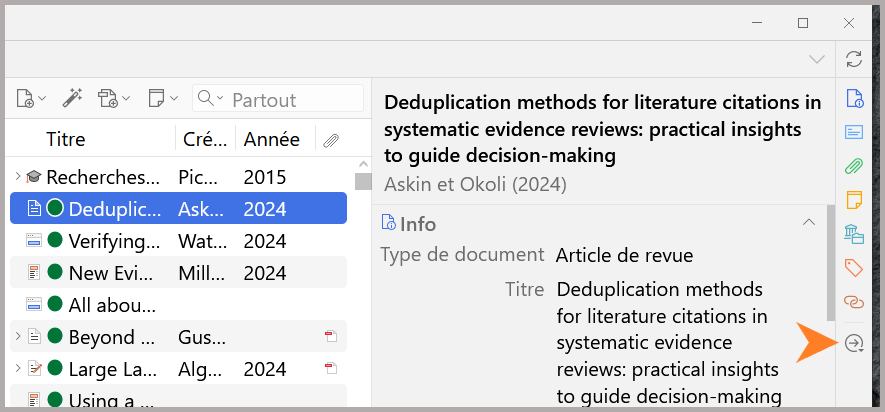Select the Using a item row

point(178,396)
